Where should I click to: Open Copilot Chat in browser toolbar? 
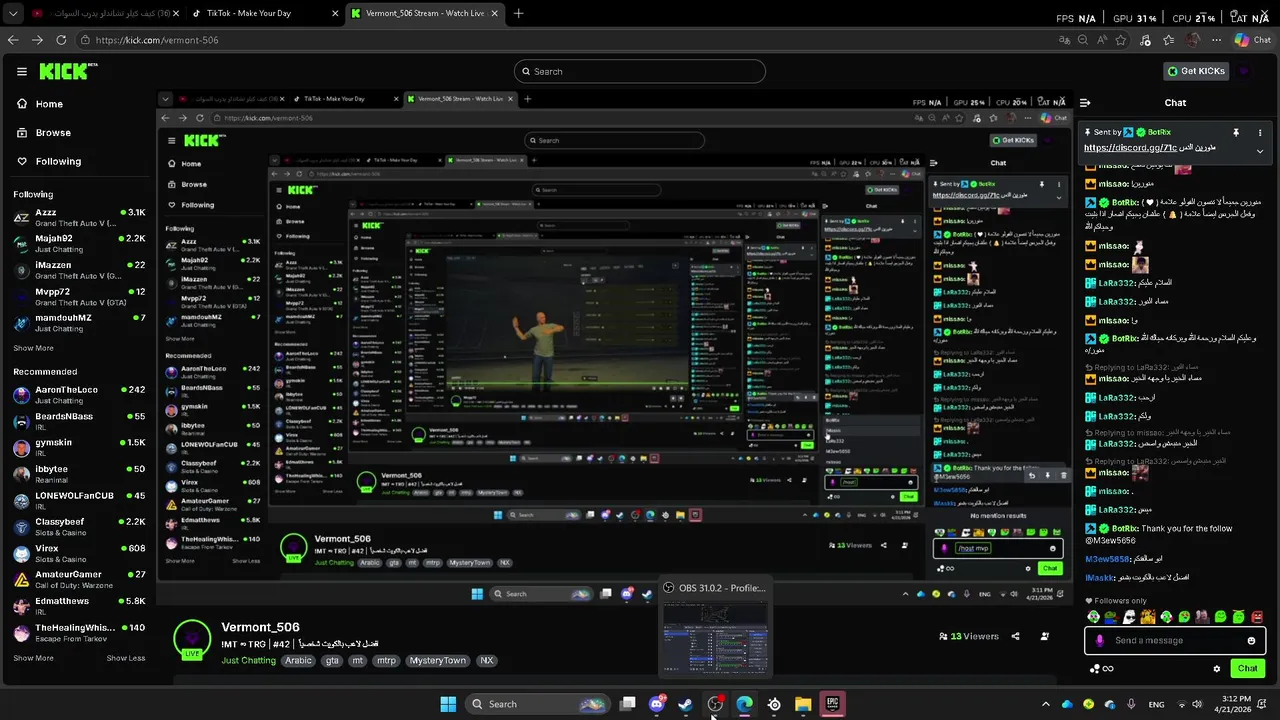pos(1253,40)
